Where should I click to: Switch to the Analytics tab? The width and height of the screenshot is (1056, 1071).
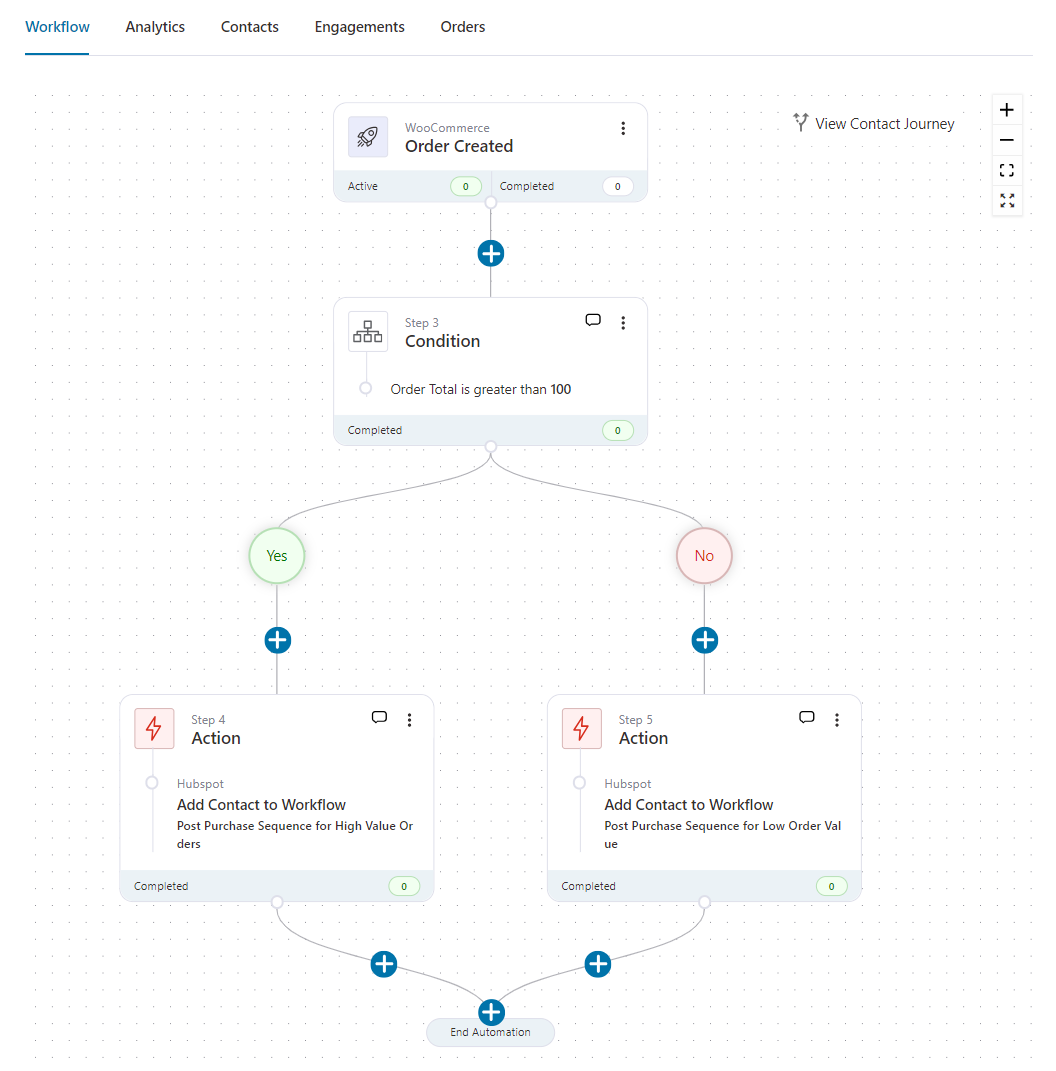pyautogui.click(x=155, y=27)
